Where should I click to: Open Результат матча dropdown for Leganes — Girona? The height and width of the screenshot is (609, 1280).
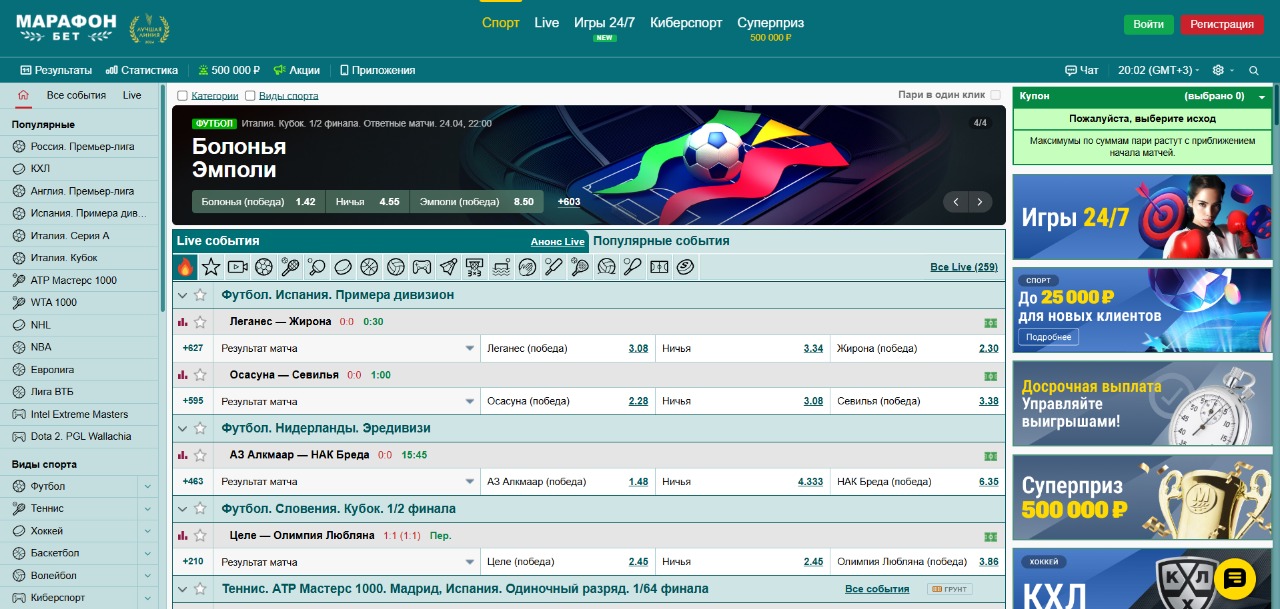(469, 349)
